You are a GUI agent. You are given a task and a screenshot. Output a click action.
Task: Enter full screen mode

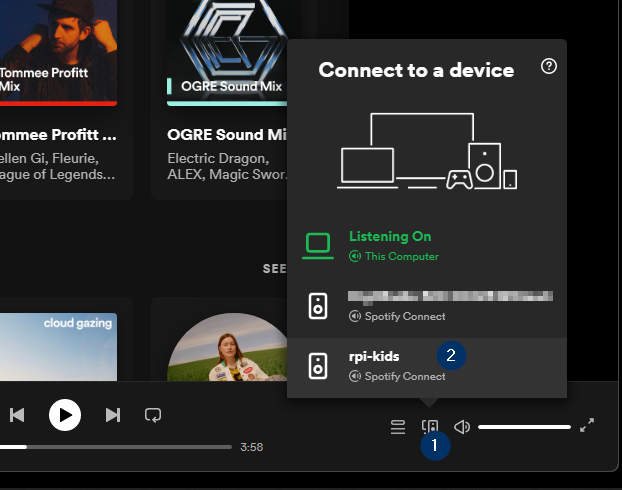click(587, 426)
